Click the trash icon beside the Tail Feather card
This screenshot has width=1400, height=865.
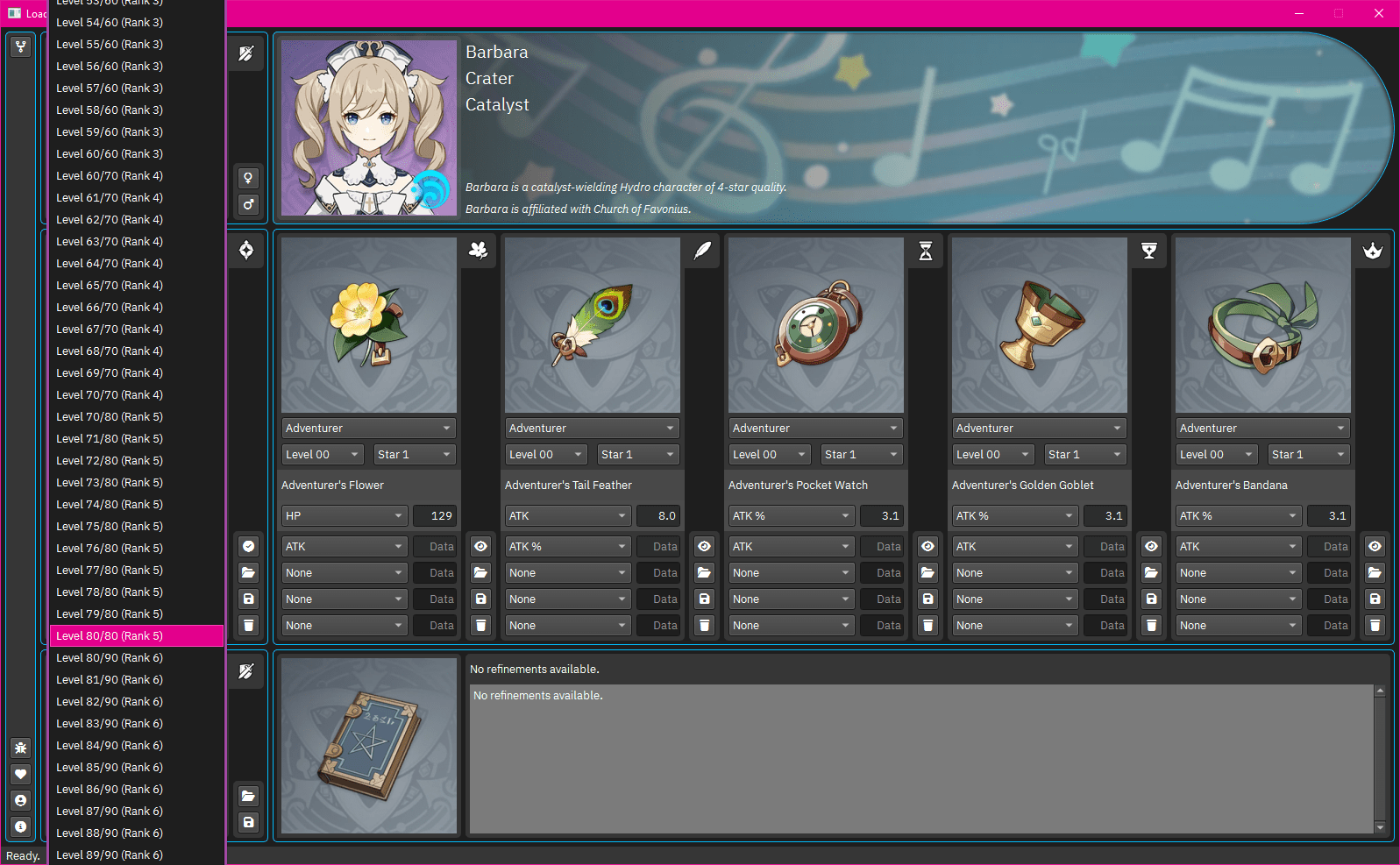pyautogui.click(x=481, y=625)
